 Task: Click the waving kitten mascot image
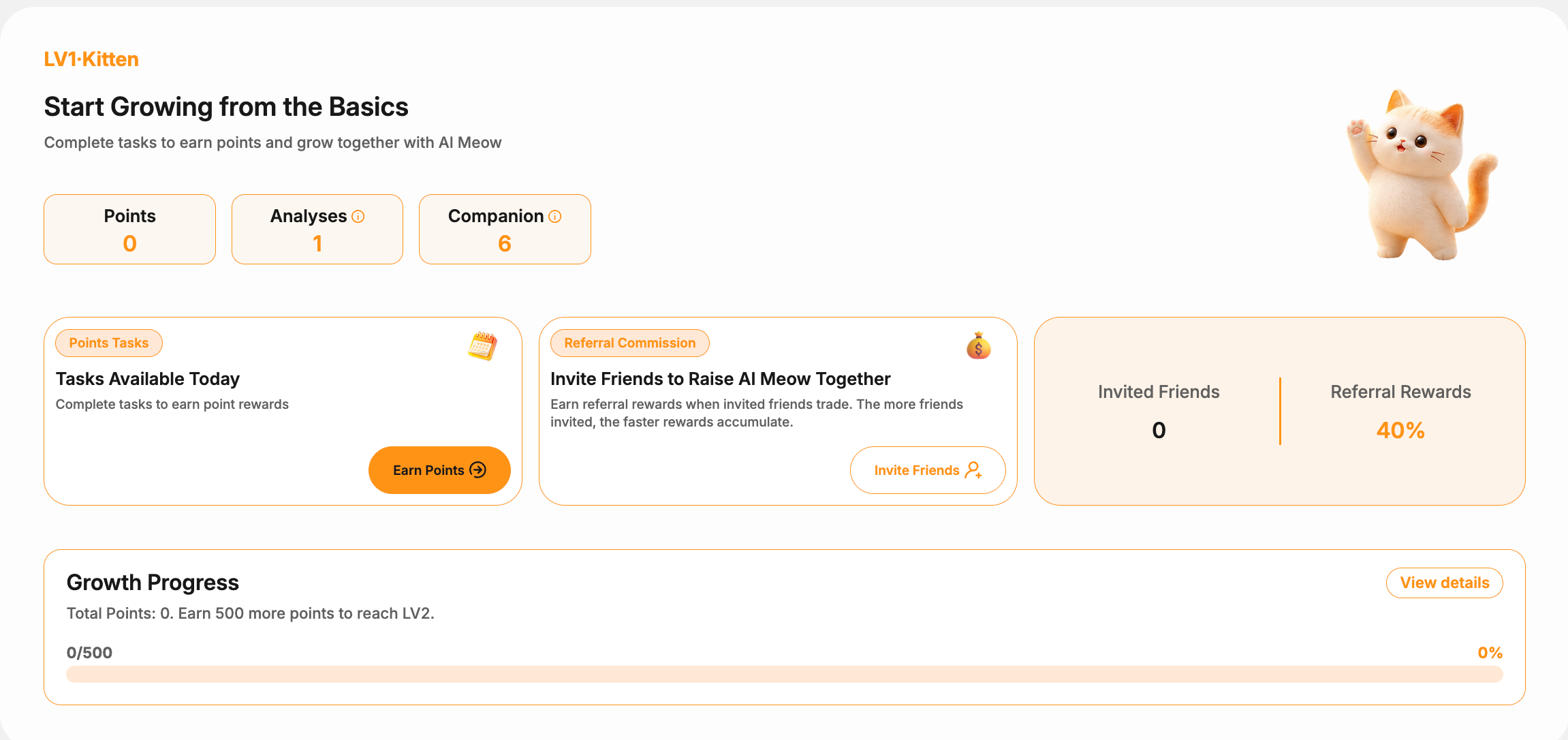click(1422, 174)
